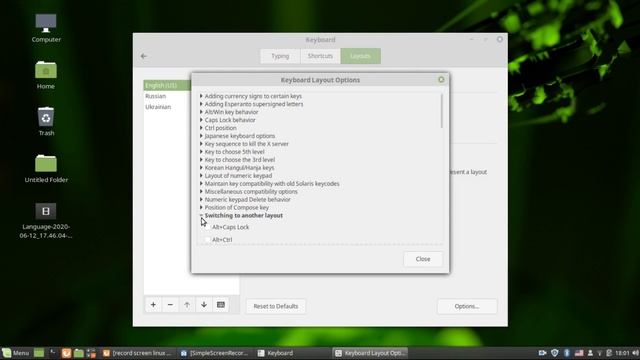
Task: Click Reset to Defaults button
Action: point(276,306)
